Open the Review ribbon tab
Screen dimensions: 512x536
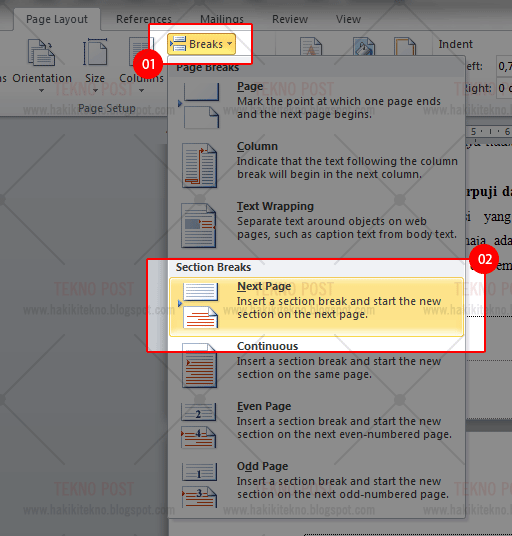[x=290, y=19]
